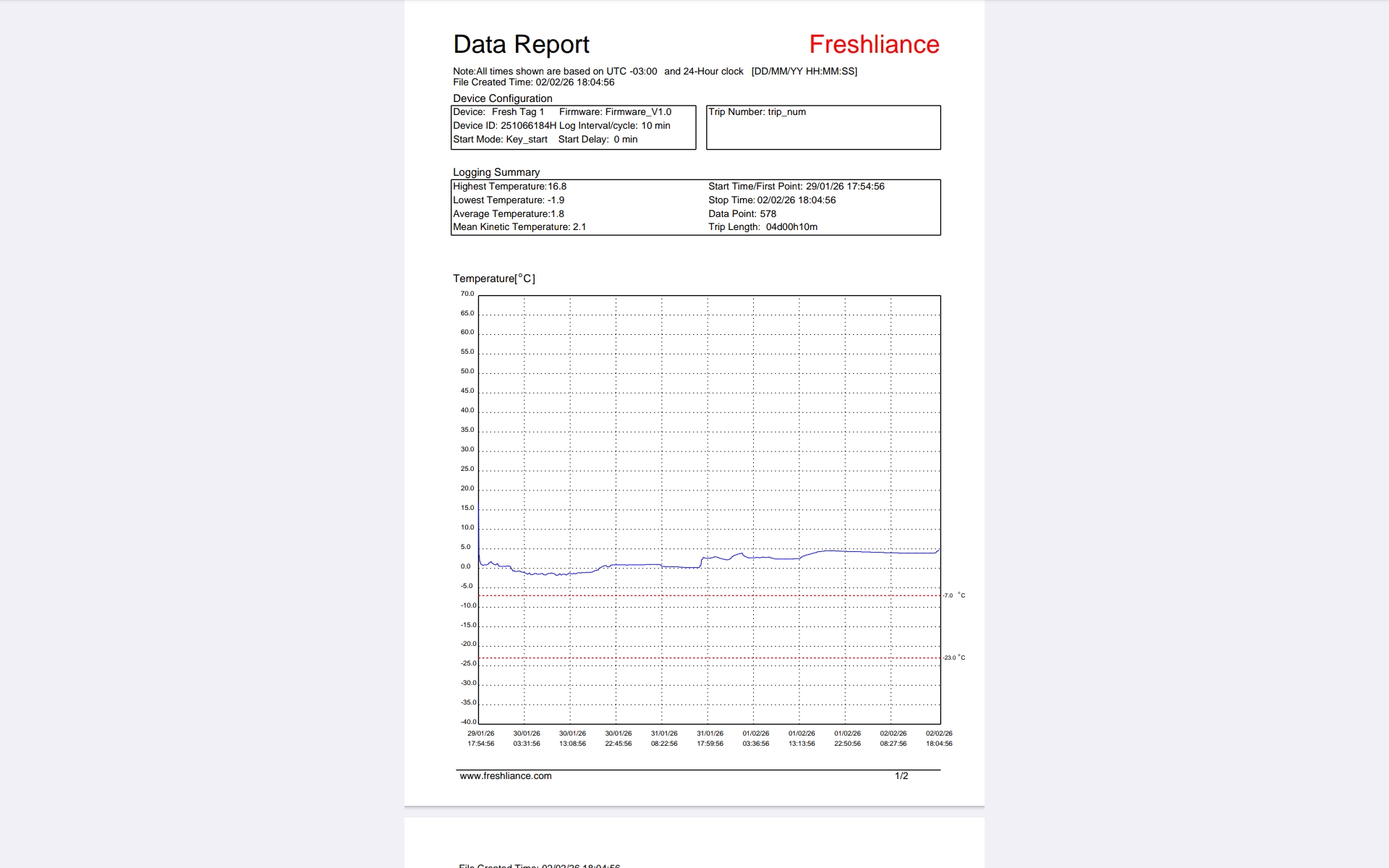
Task: Click the Data Report title heading
Action: click(521, 45)
